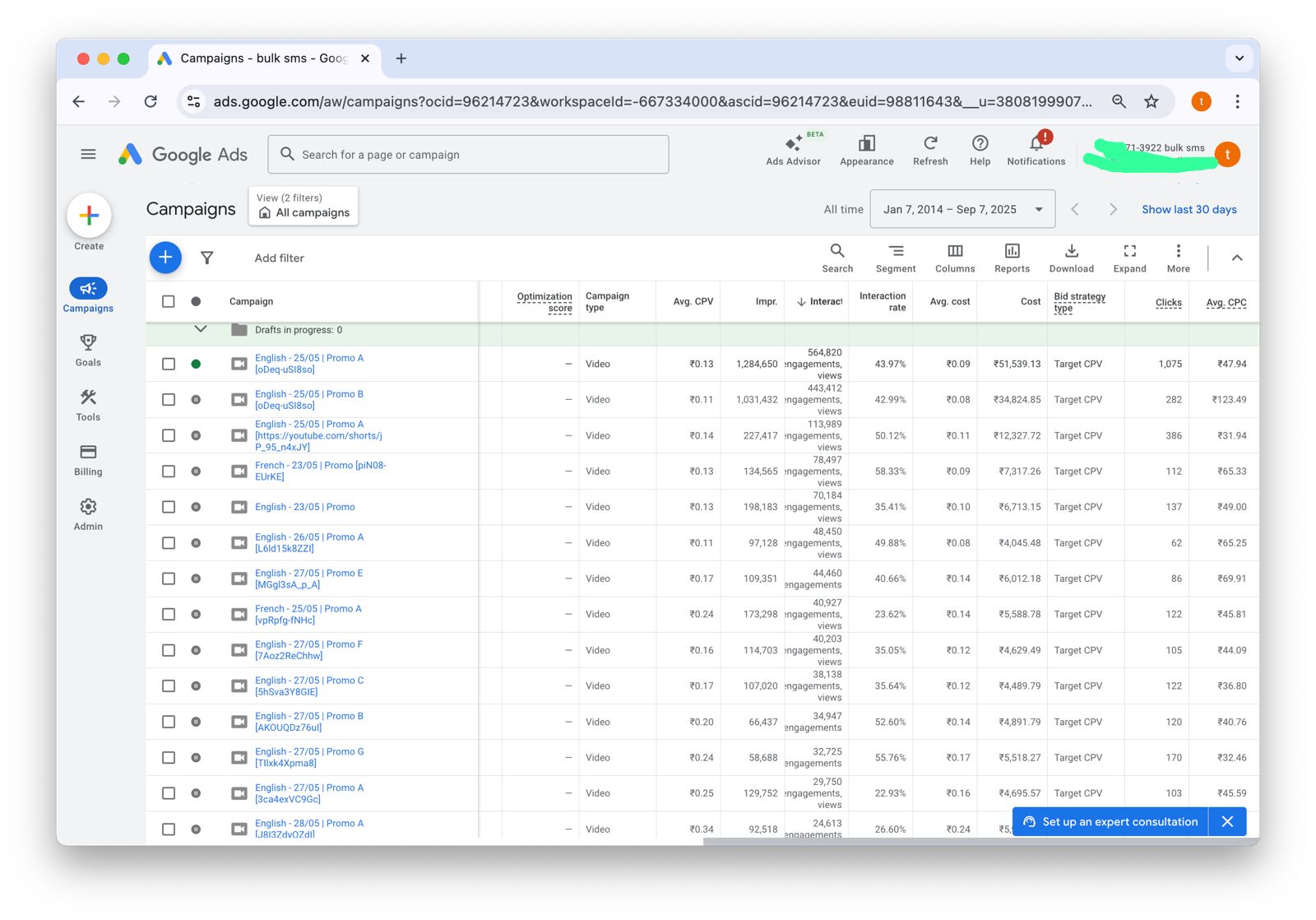Dismiss the expert consultation banner
The height and width of the screenshot is (920, 1316).
click(1227, 821)
